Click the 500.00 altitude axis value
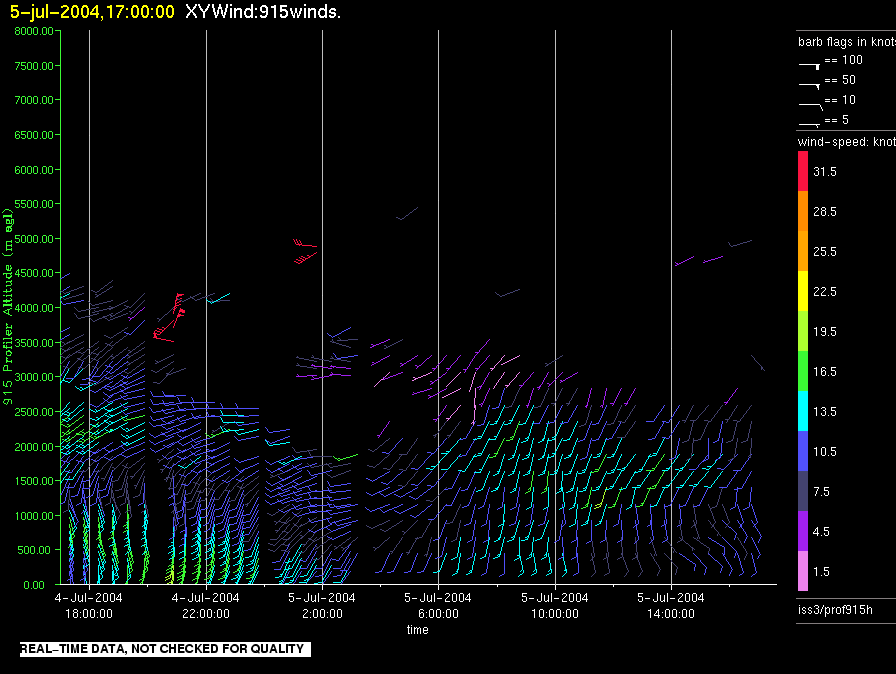The height and width of the screenshot is (674, 896). 34,550
